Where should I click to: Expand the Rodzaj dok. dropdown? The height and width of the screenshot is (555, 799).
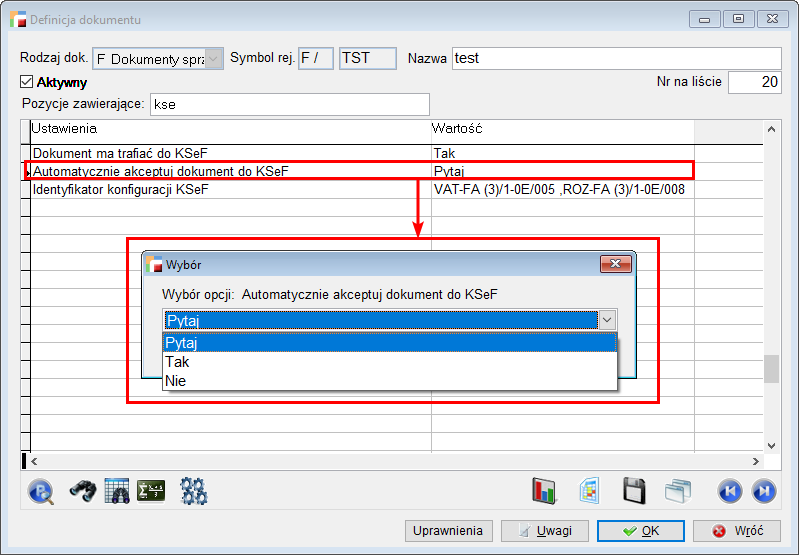(x=214, y=59)
